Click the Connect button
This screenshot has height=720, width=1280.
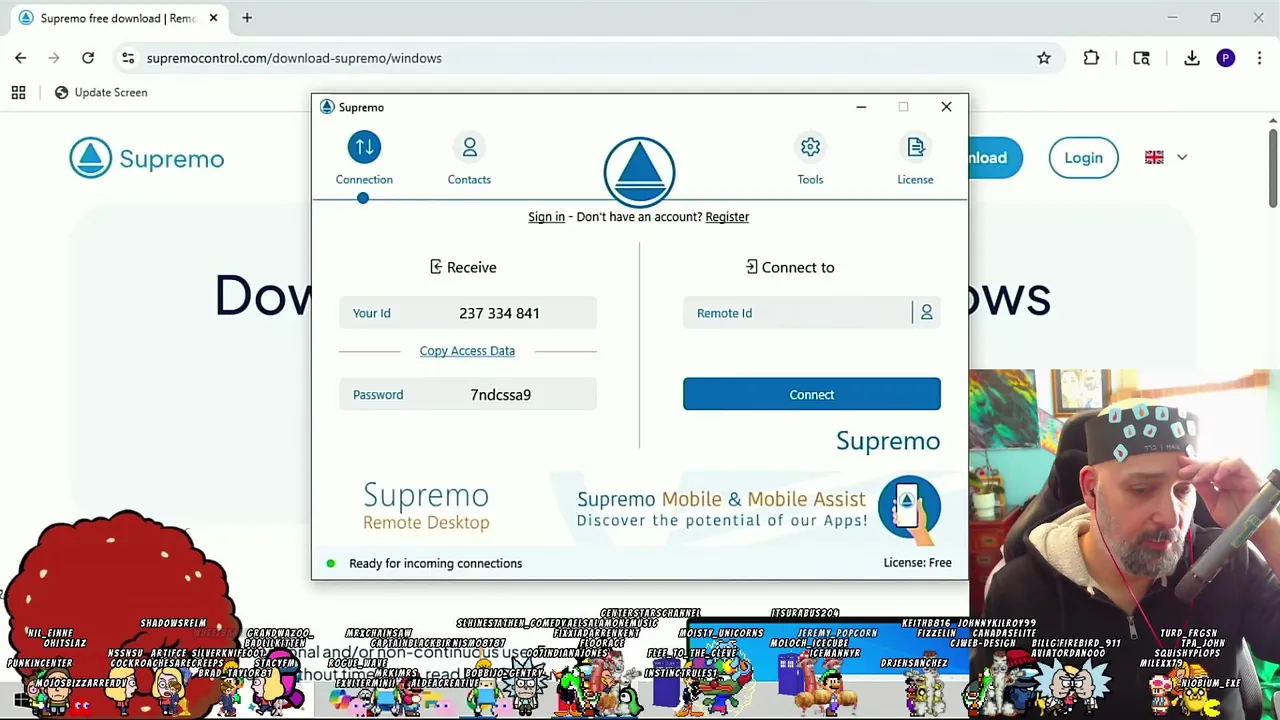coord(811,394)
